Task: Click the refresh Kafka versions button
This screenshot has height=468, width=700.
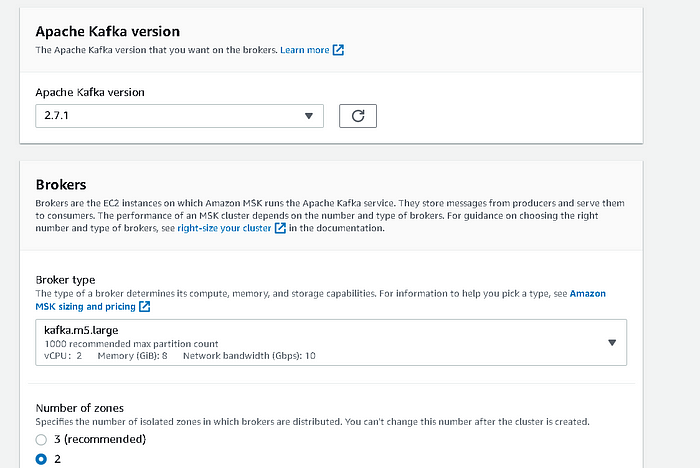Action: [358, 116]
